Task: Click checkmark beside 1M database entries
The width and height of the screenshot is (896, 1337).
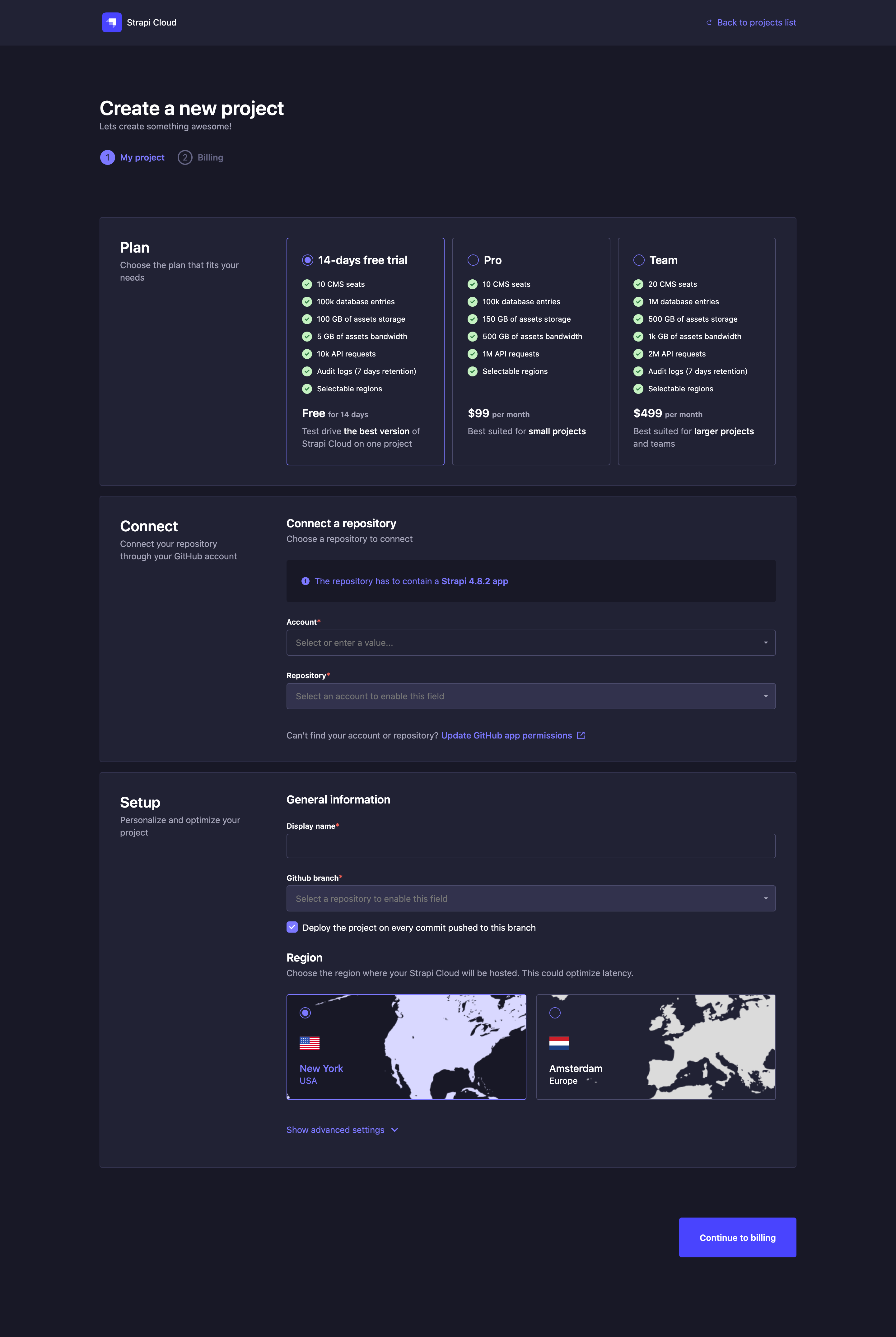Action: (x=638, y=302)
